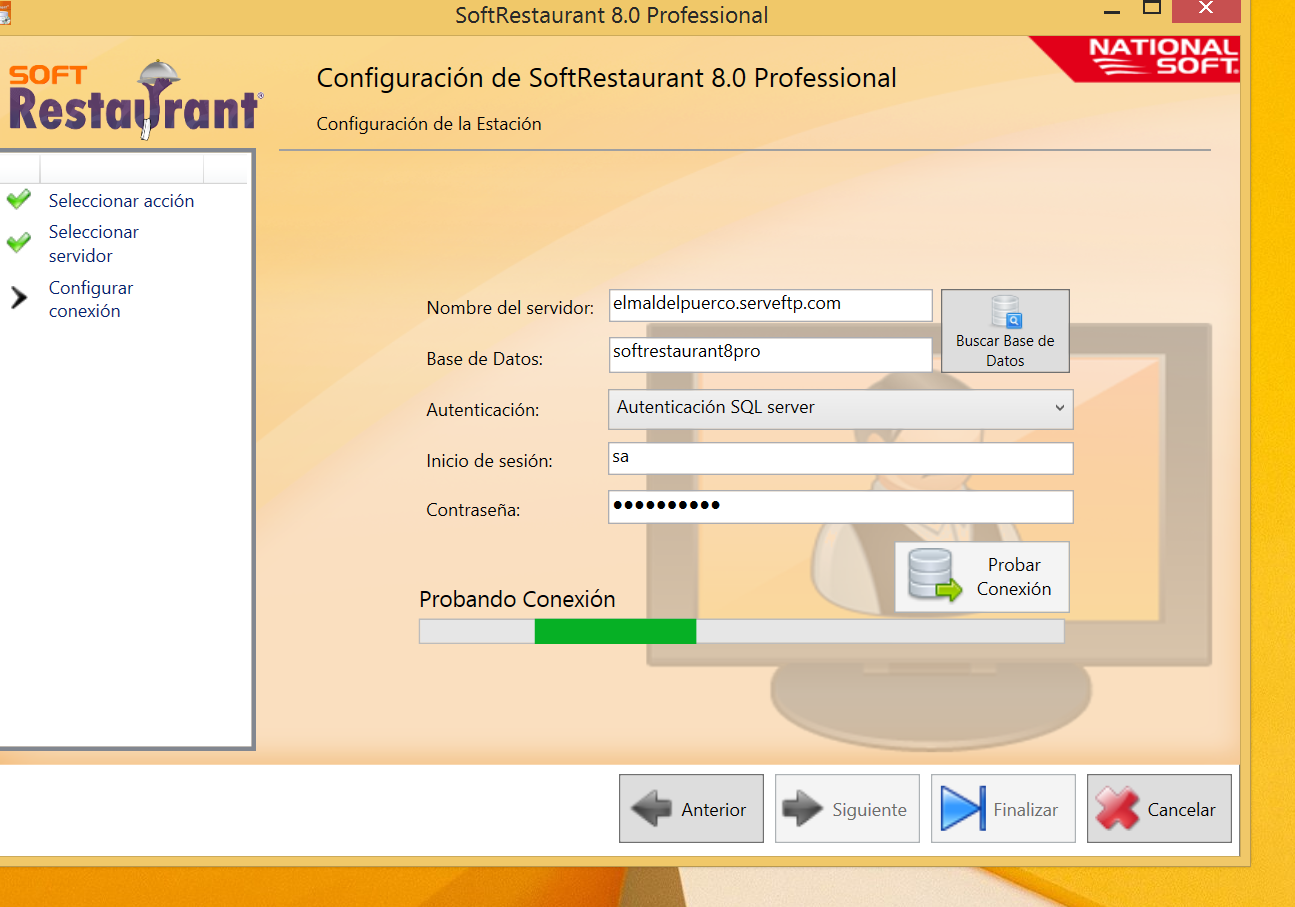1295x907 pixels.
Task: Open the Autenticación dropdown
Action: pyautogui.click(x=840, y=408)
